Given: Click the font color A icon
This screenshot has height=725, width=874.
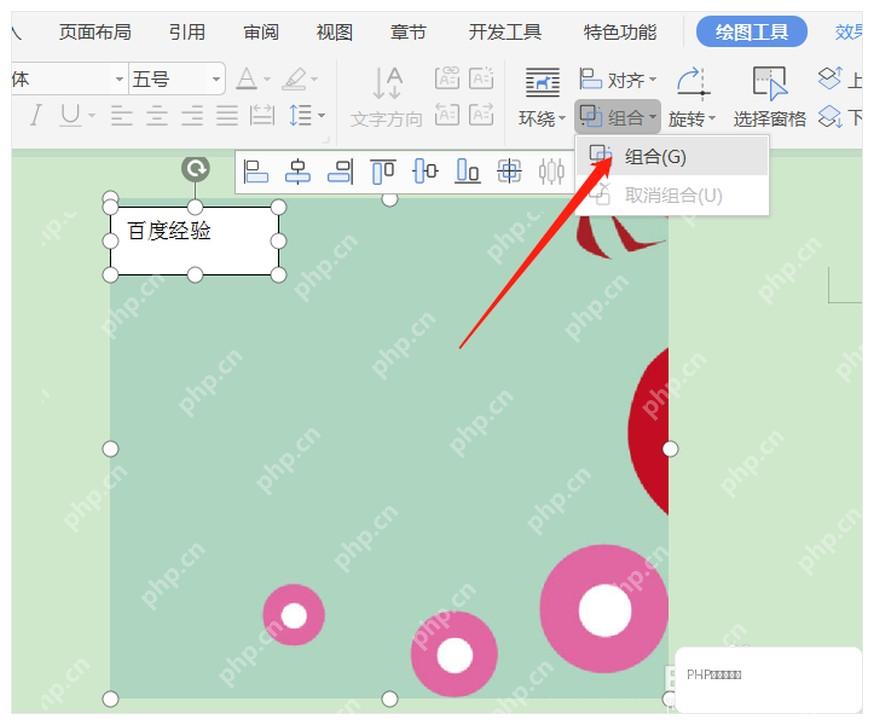Looking at the screenshot, I should [246, 79].
